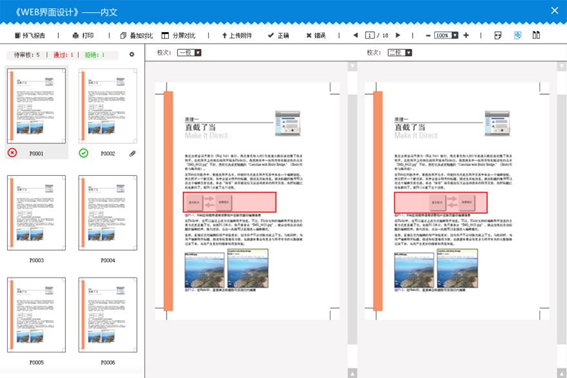Screen dimensions: 567x378
Task: Zoom out with the minus button
Action: (x=428, y=35)
